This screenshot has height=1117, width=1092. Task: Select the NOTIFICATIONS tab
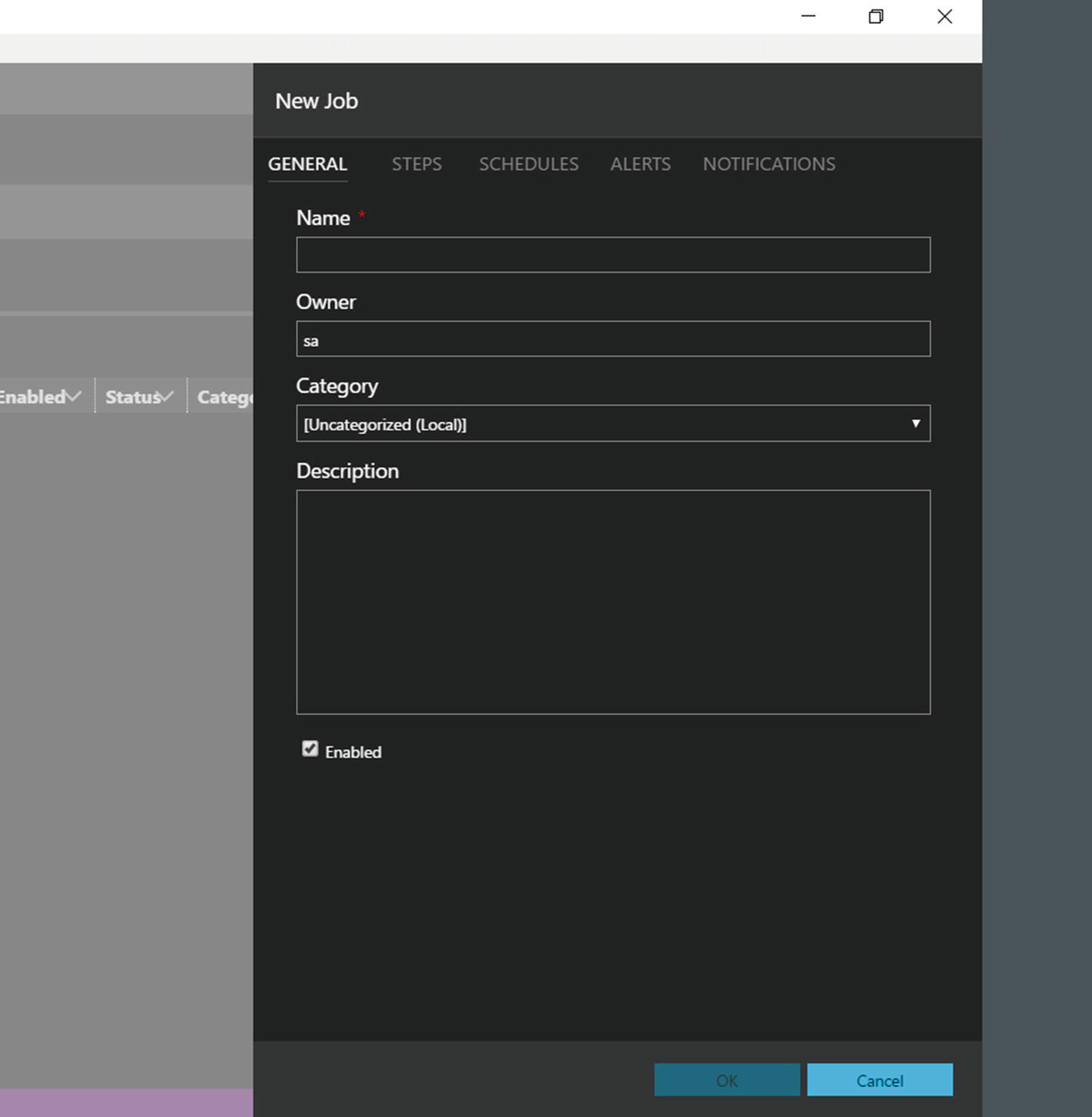[769, 164]
